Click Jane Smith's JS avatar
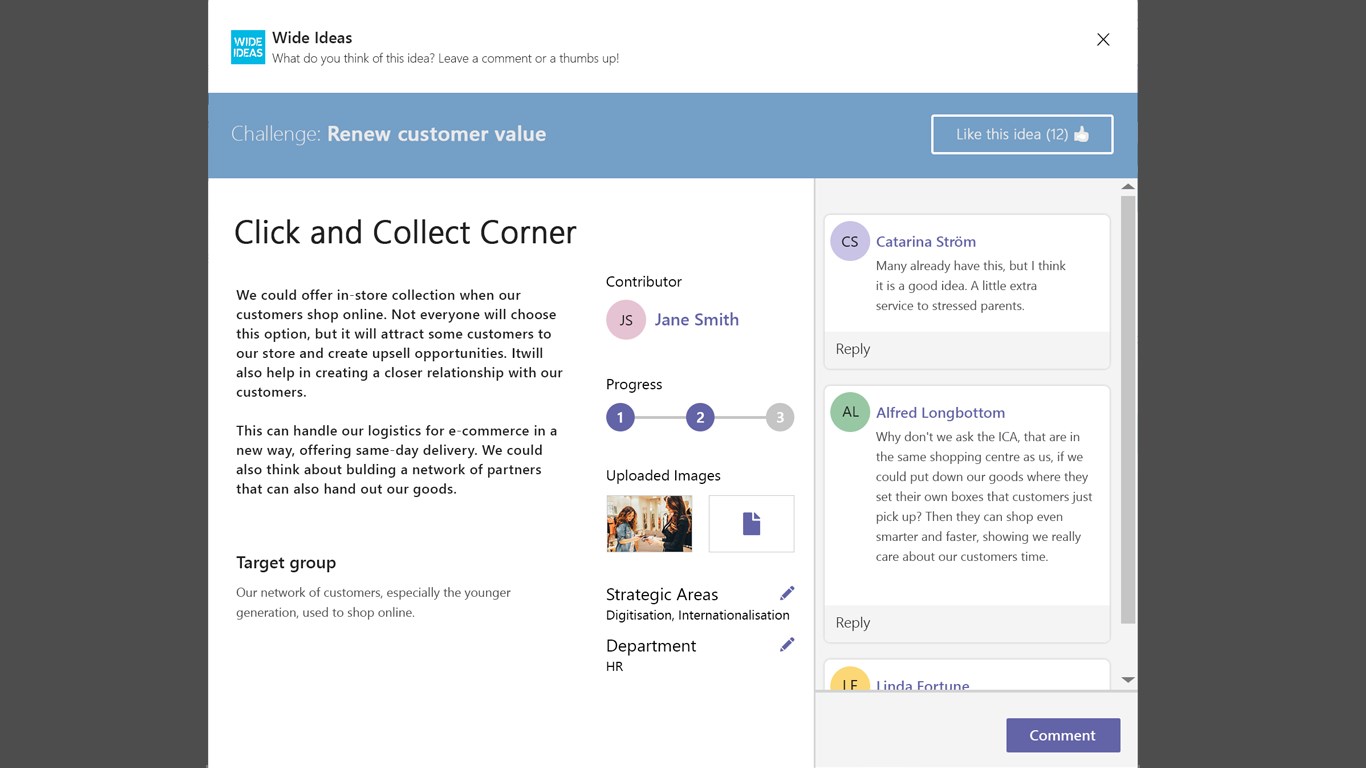Viewport: 1366px width, 768px height. click(x=626, y=320)
